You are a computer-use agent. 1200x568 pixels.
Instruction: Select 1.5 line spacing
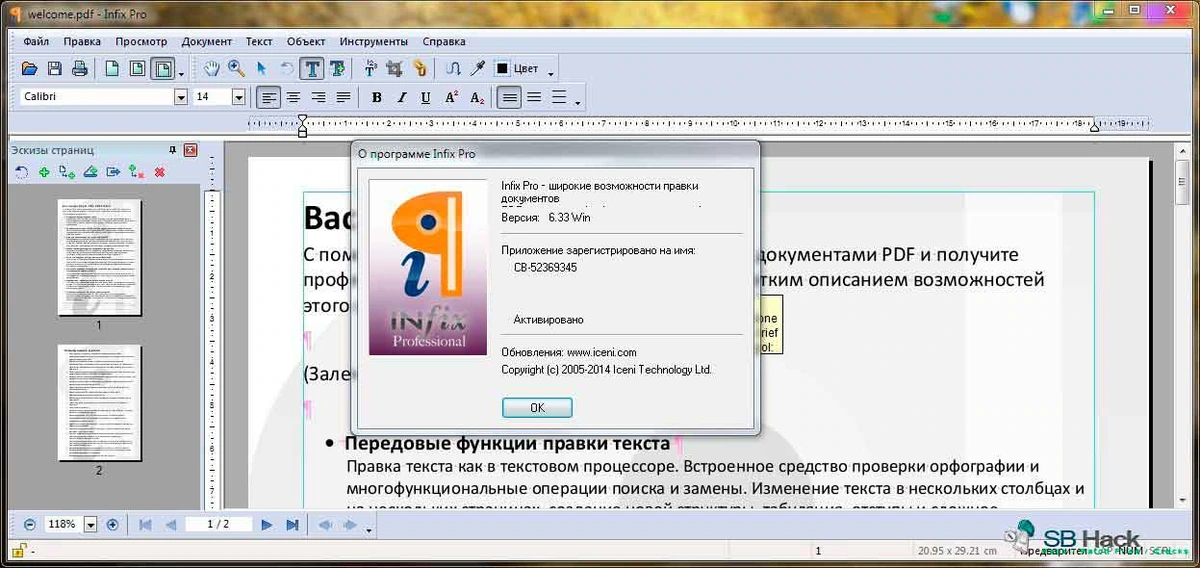[535, 97]
